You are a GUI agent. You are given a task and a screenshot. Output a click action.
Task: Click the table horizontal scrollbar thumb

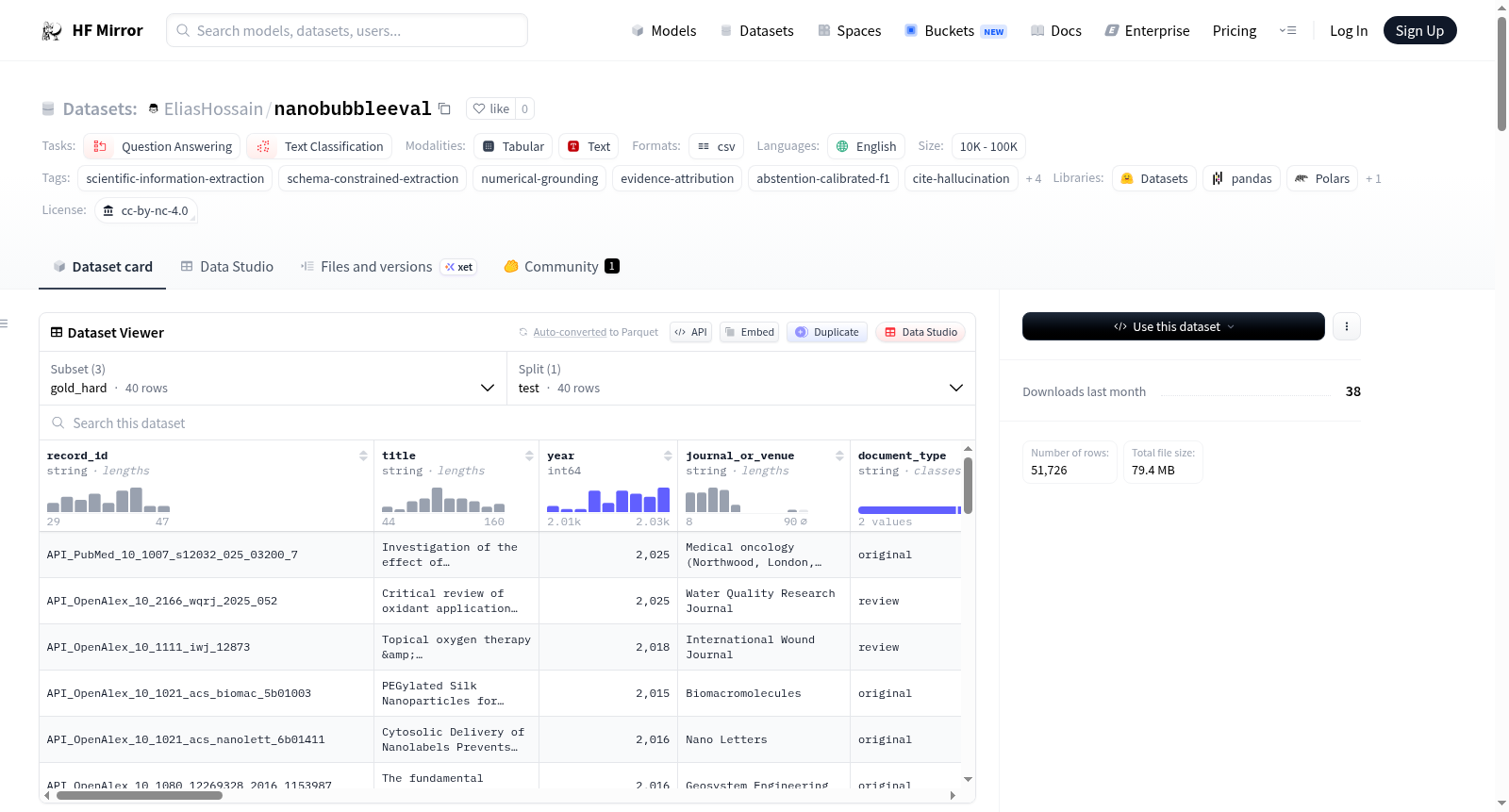pyautogui.click(x=140, y=795)
